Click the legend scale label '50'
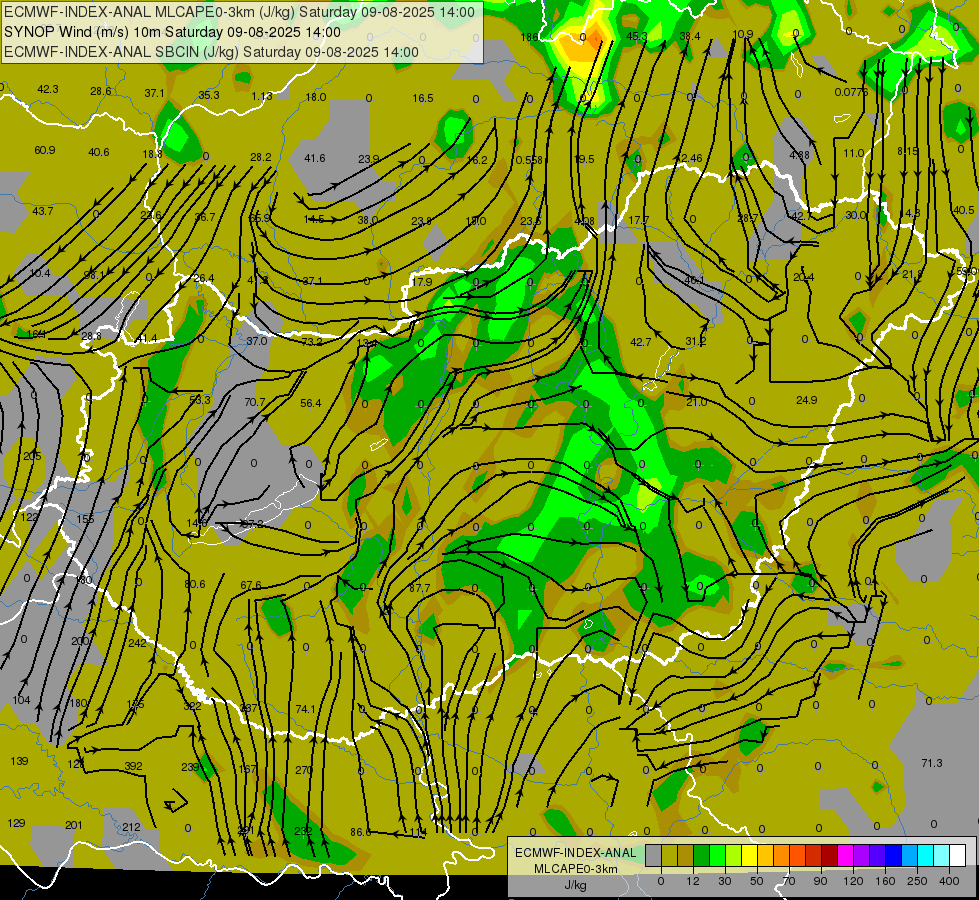This screenshot has height=900, width=979. (x=757, y=881)
